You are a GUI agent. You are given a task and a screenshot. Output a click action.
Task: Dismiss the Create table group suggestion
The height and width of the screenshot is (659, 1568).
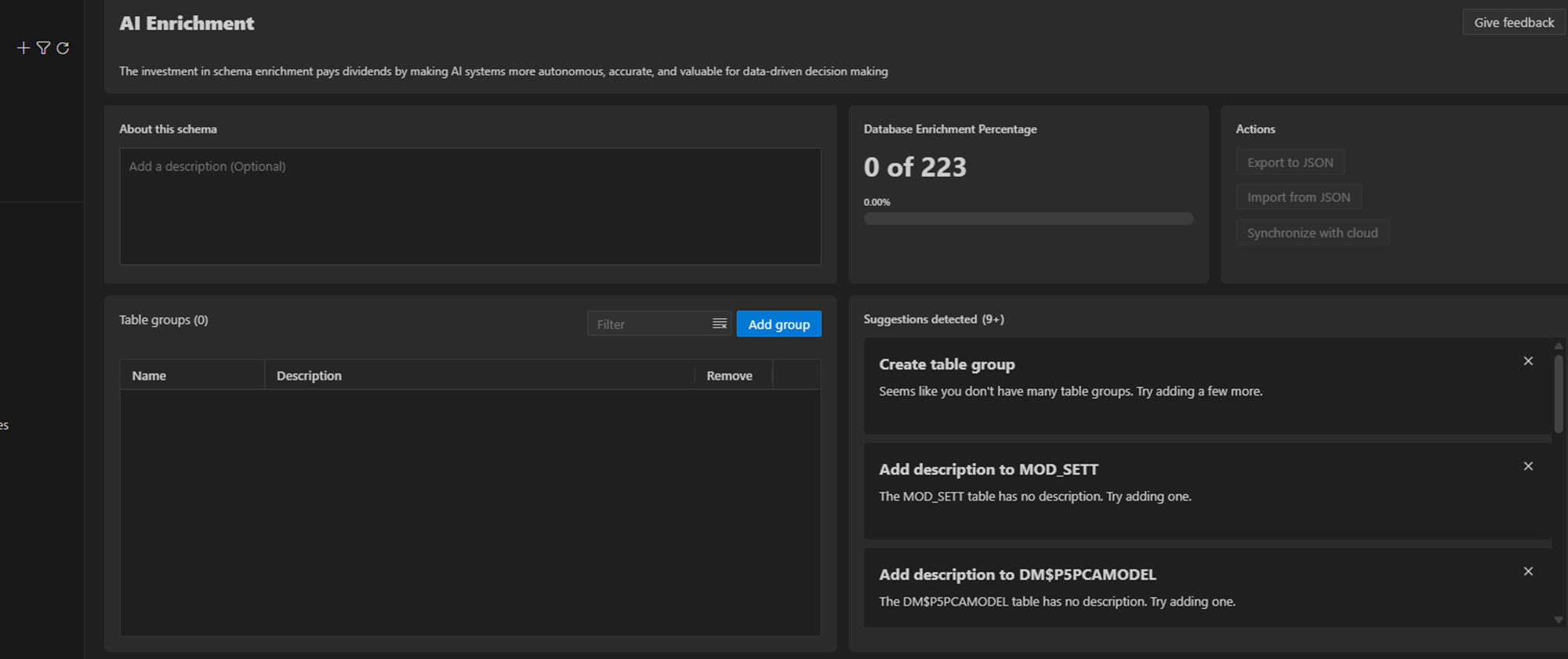pyautogui.click(x=1528, y=361)
